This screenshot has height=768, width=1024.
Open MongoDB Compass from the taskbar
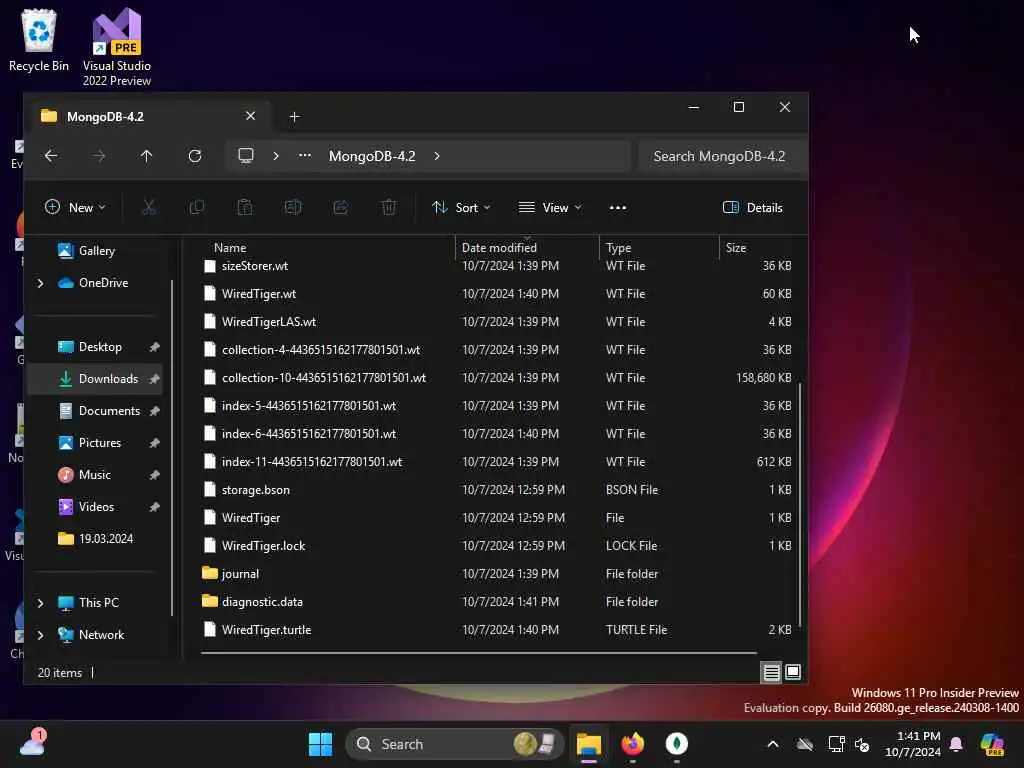tap(677, 744)
